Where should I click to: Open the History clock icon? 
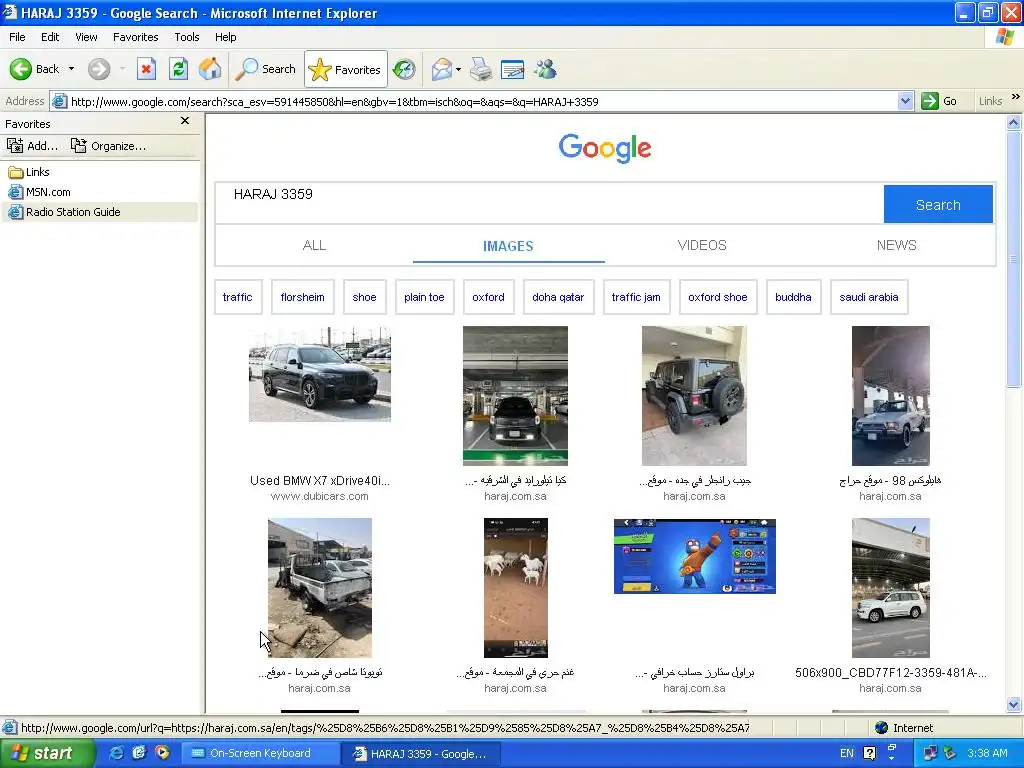[x=404, y=69]
